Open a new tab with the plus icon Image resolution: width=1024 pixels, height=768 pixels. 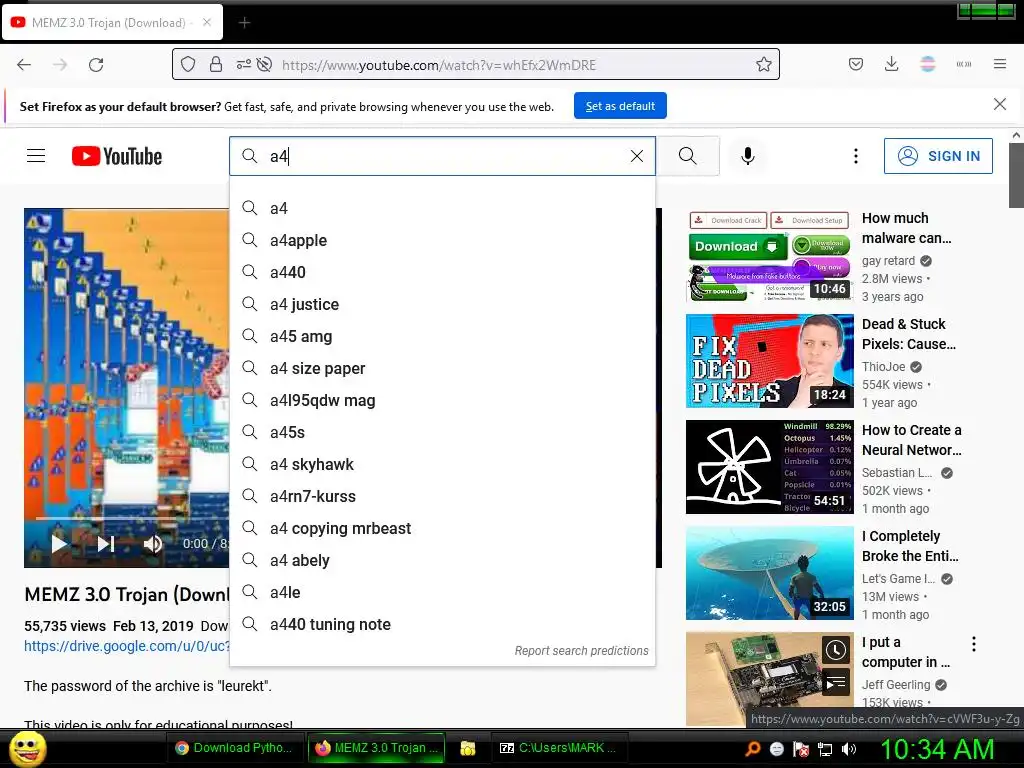(x=244, y=23)
